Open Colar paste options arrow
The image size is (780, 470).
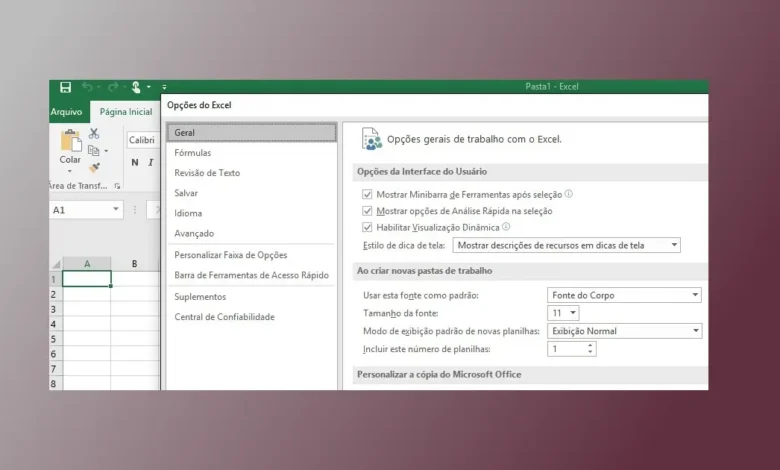70,171
